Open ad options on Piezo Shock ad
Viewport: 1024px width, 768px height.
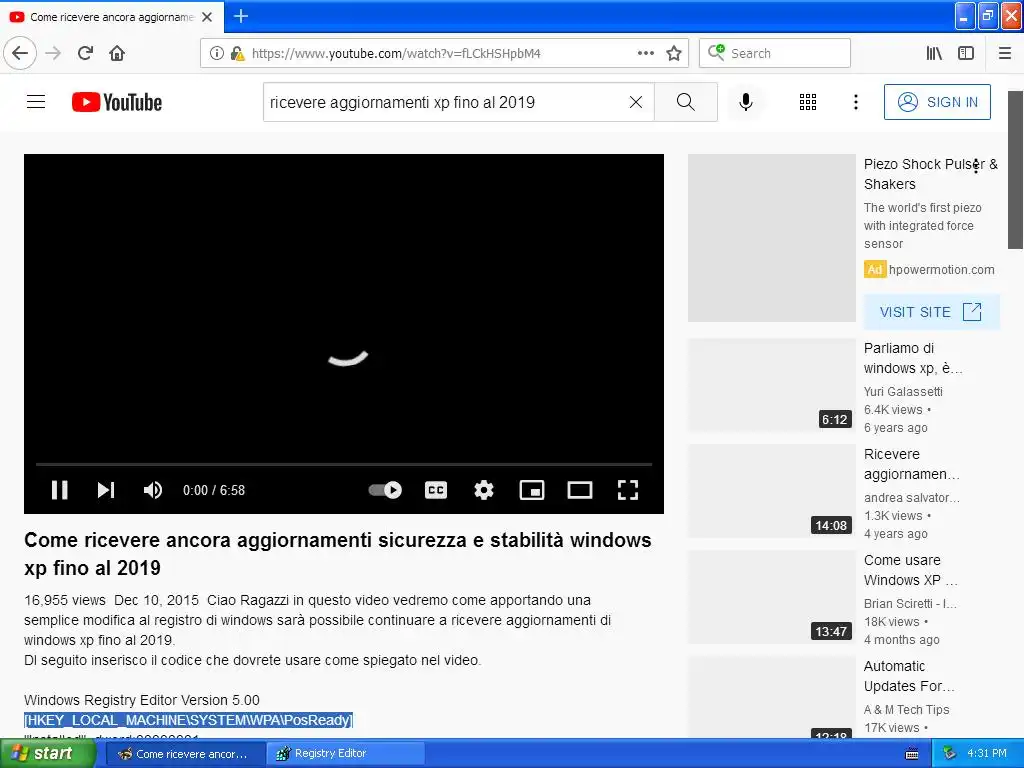point(976,165)
